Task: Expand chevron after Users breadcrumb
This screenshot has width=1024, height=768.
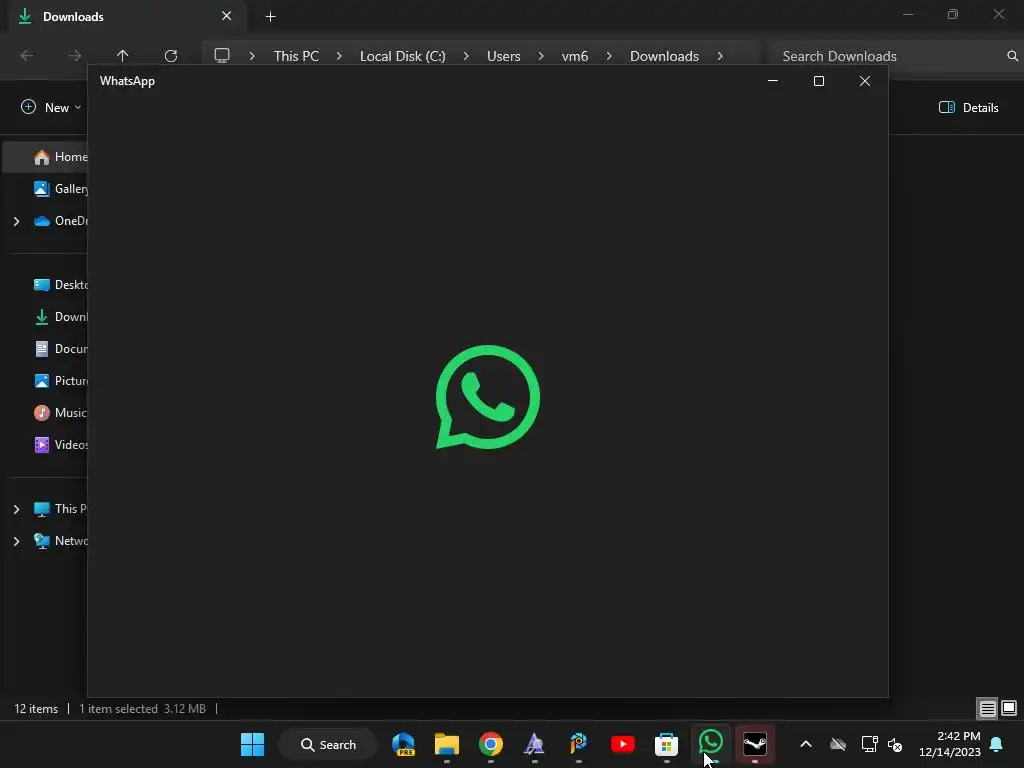Action: pyautogui.click(x=541, y=56)
